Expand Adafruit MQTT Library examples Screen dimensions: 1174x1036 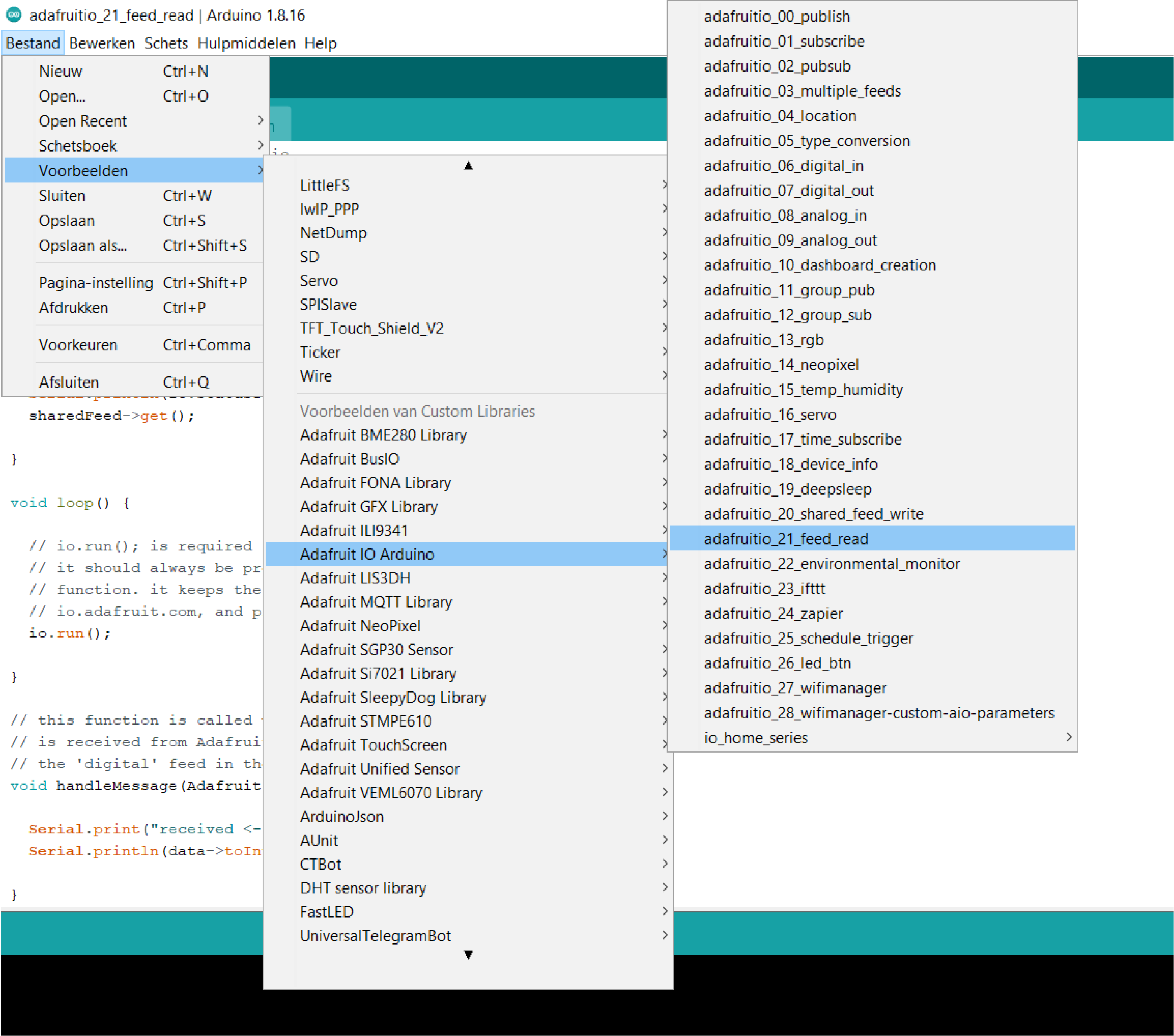point(467,602)
